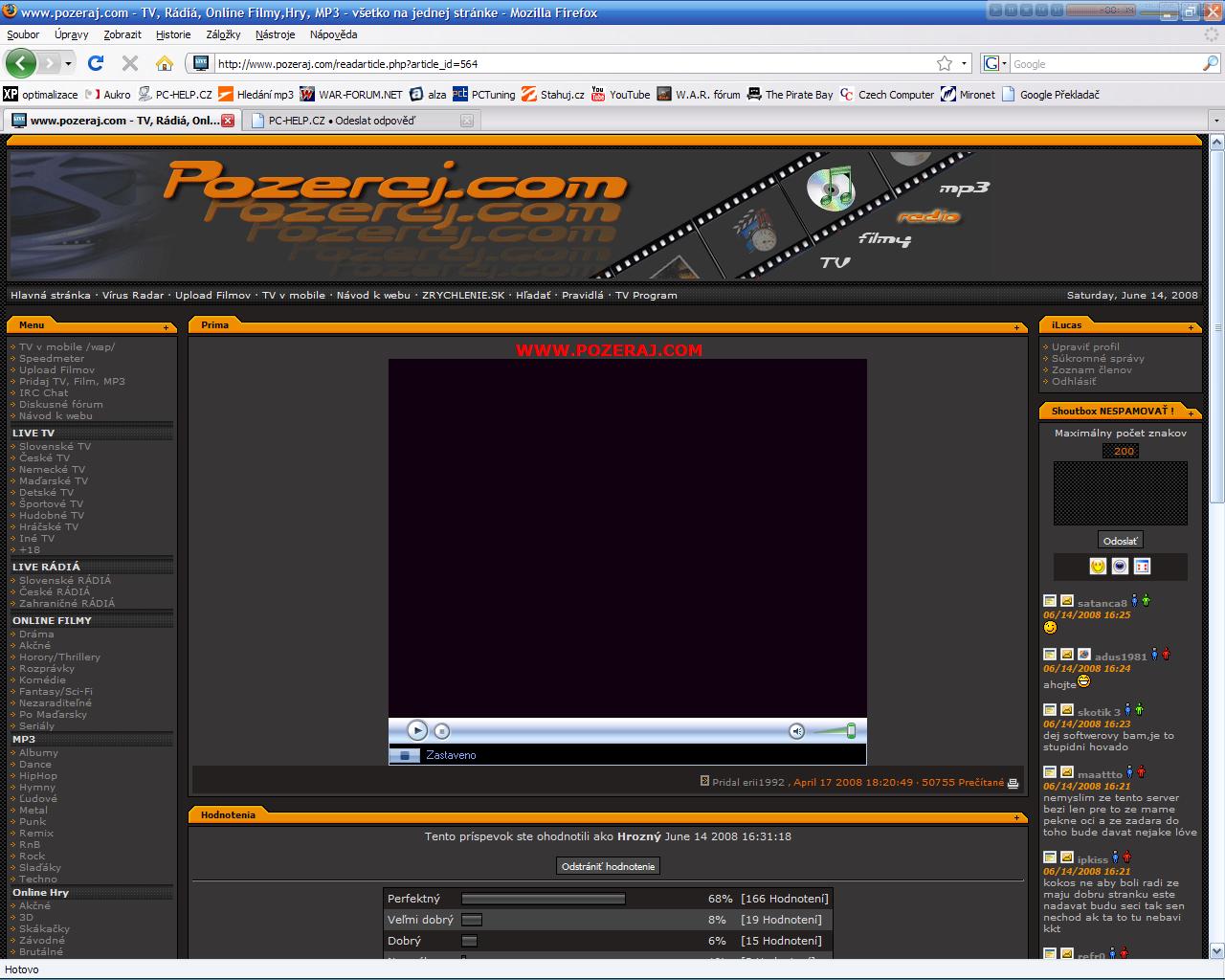Viewport: 1225px width, 980px height.
Task: Open the Slovenské TV menu link
Action: point(56,446)
